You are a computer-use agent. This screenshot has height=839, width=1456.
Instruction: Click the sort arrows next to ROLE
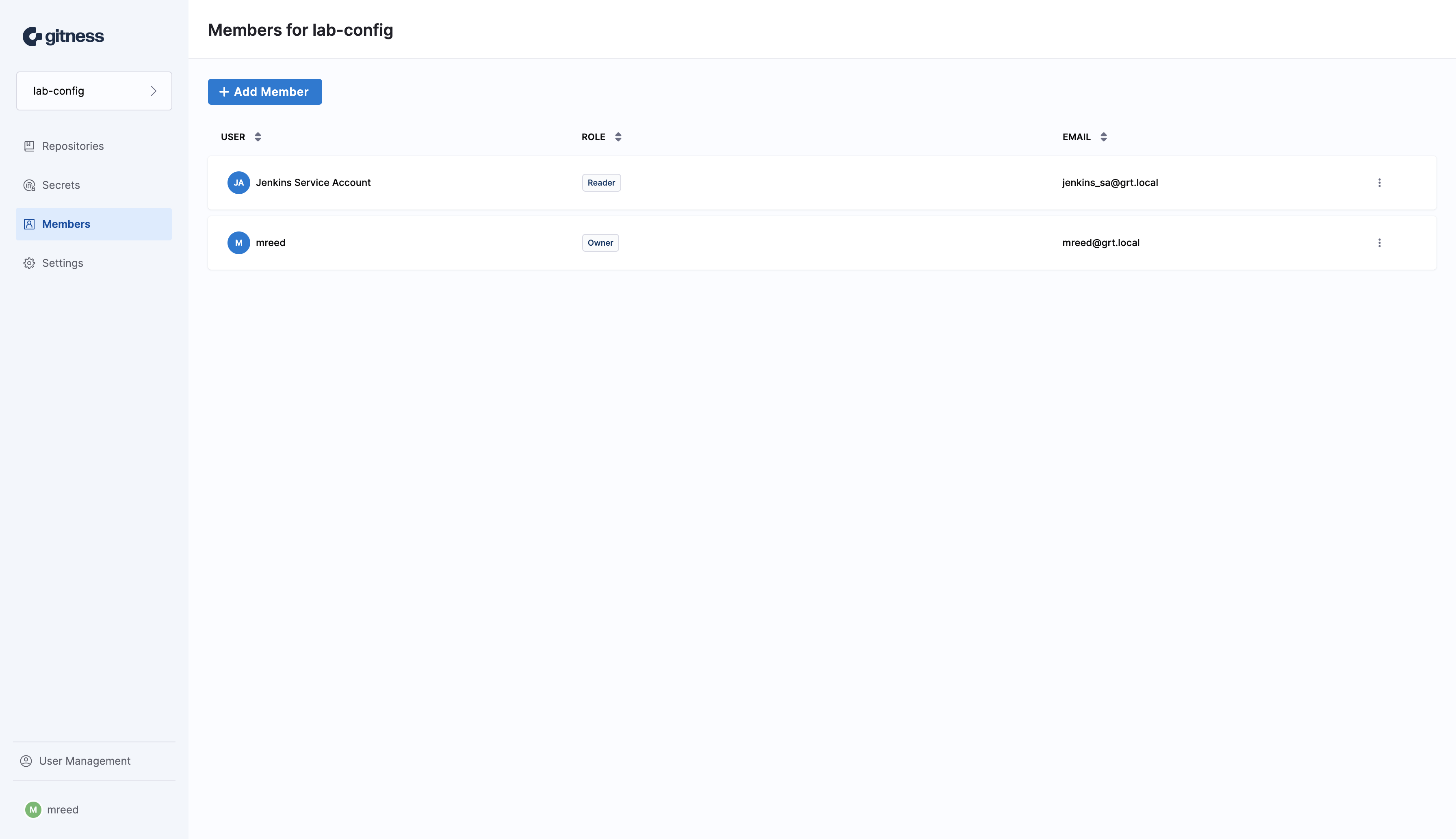[x=618, y=137]
